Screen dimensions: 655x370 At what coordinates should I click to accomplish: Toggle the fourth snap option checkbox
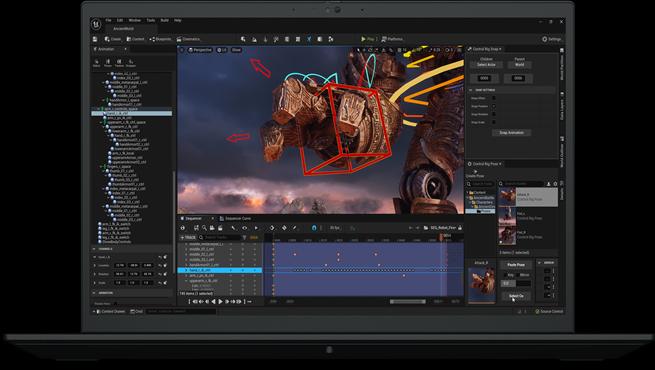tap(494, 122)
